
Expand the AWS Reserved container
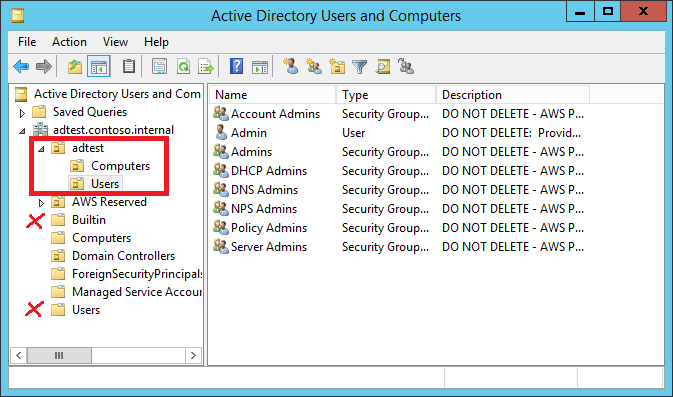[41, 203]
